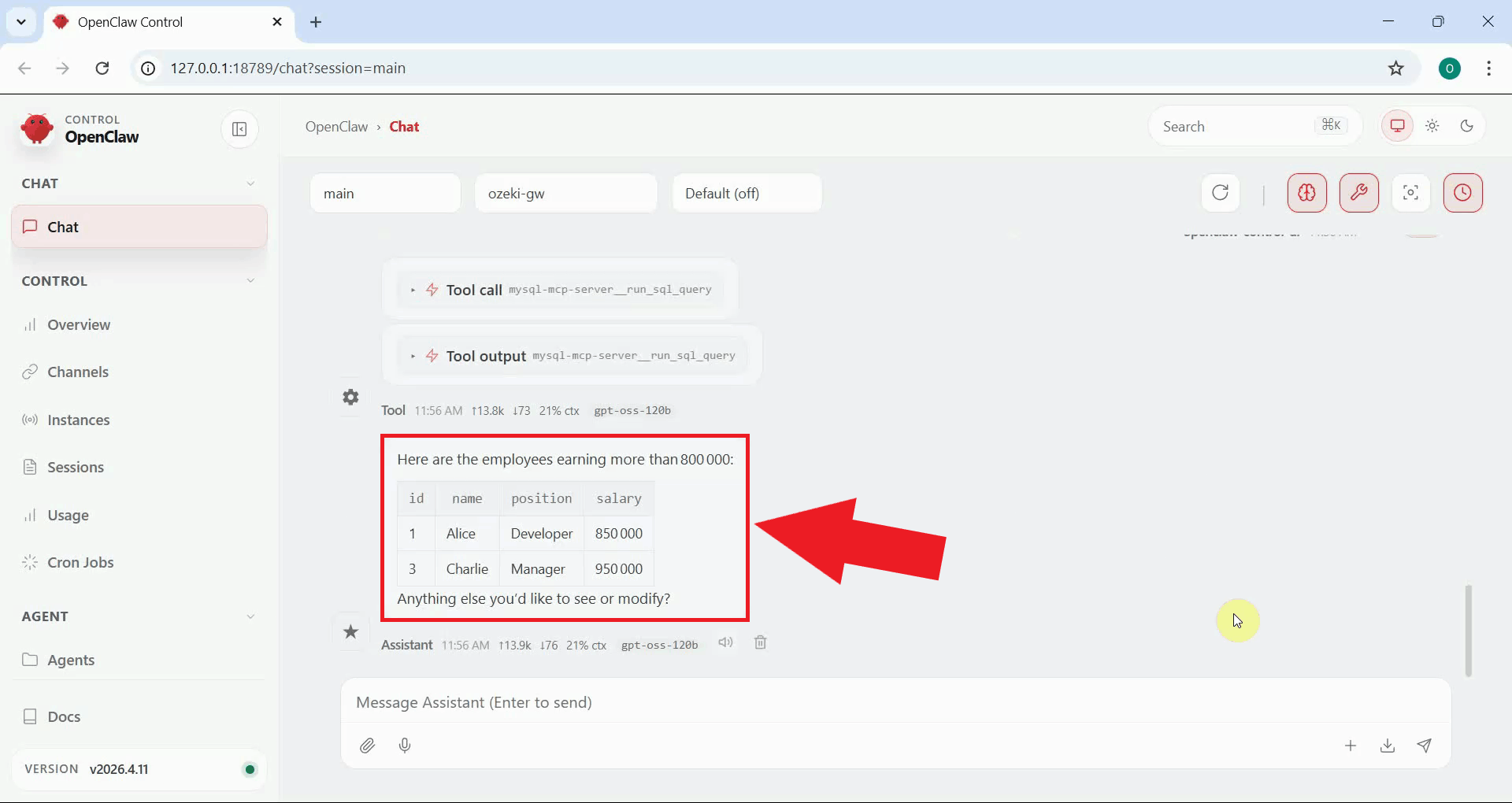Toggle the clock cron icon
Screen dimensions: 1512x803
click(x=1462, y=193)
